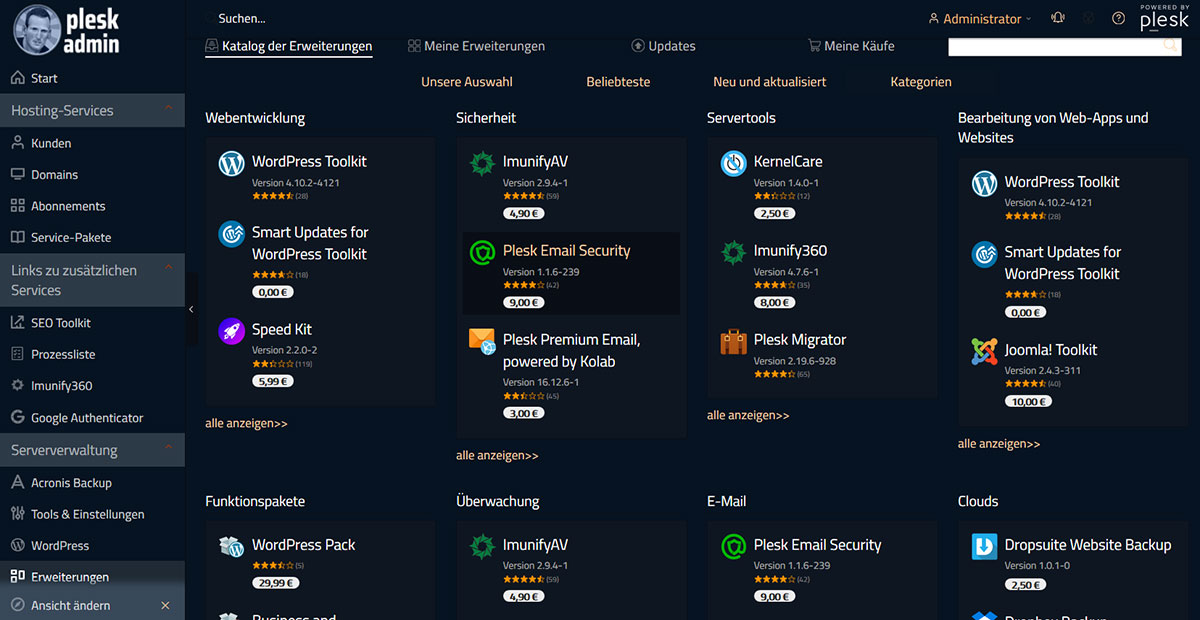
Task: Click the Dropsuite Website Backup icon
Action: coord(985,546)
